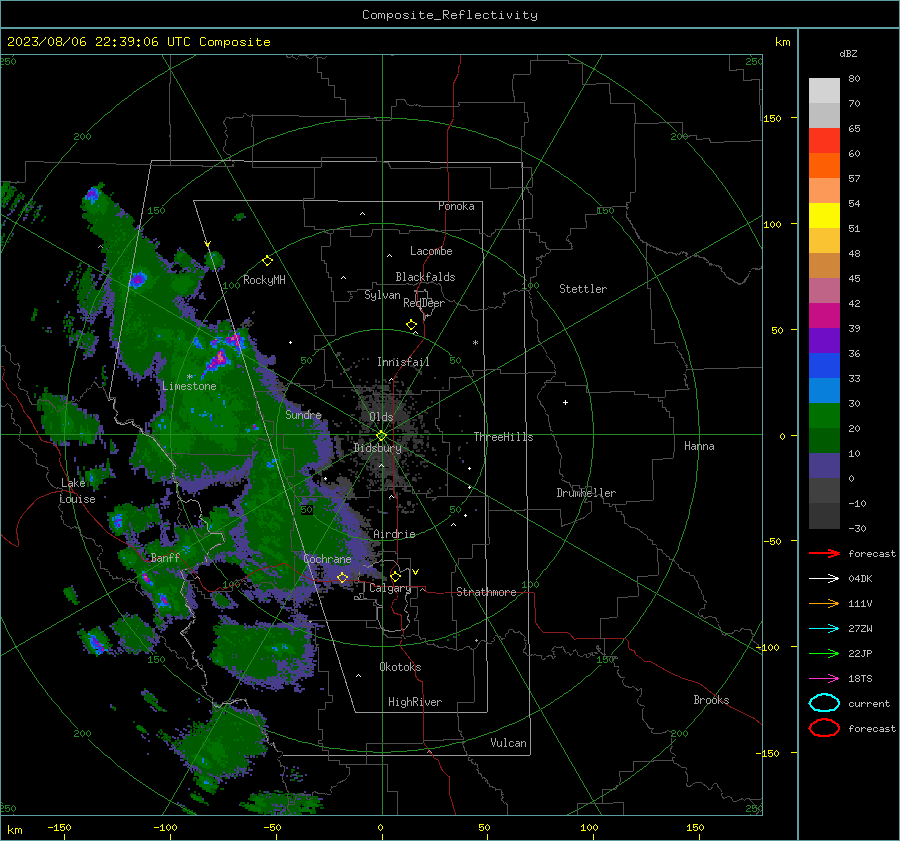Click the Blackfalds label
This screenshot has width=900, height=841.
[425, 277]
